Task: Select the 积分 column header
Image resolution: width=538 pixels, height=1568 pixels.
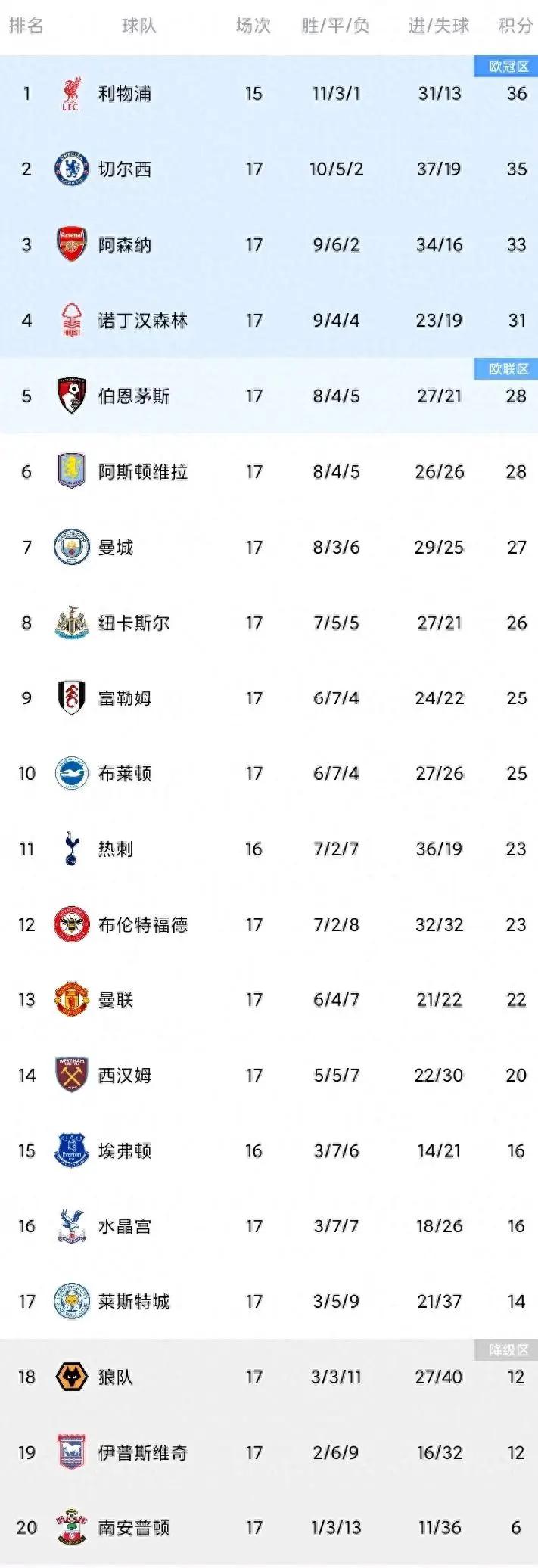Action: 515,26
